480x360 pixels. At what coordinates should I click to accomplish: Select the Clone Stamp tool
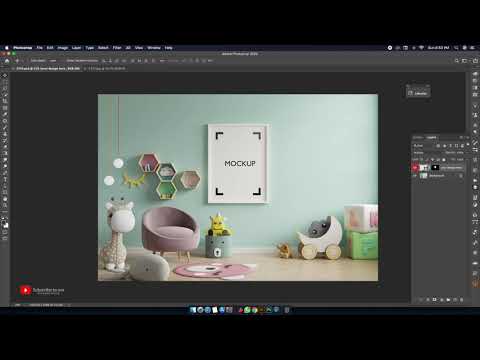[5, 134]
